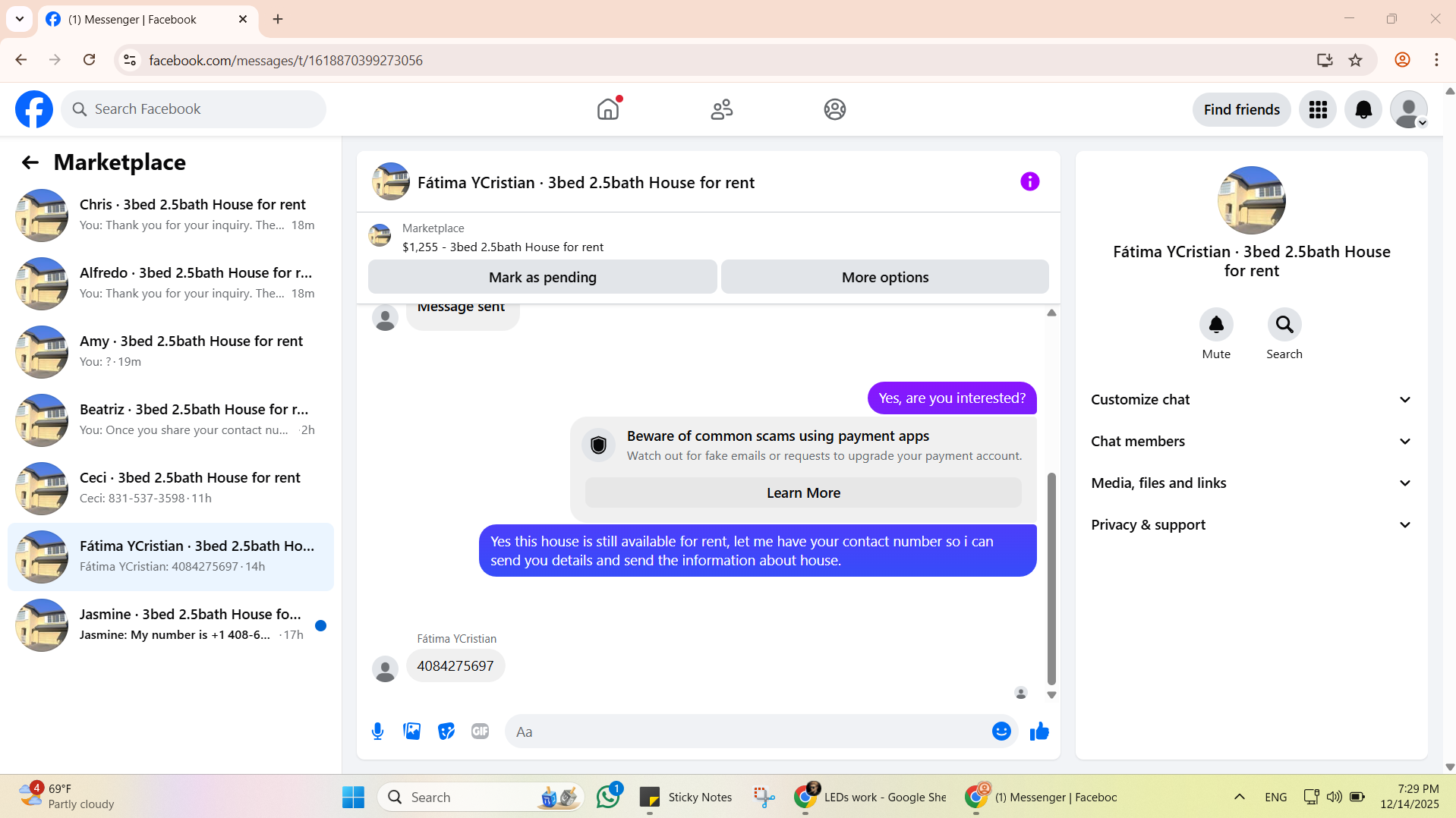
Task: Focus the Aa message input
Action: pos(748,731)
